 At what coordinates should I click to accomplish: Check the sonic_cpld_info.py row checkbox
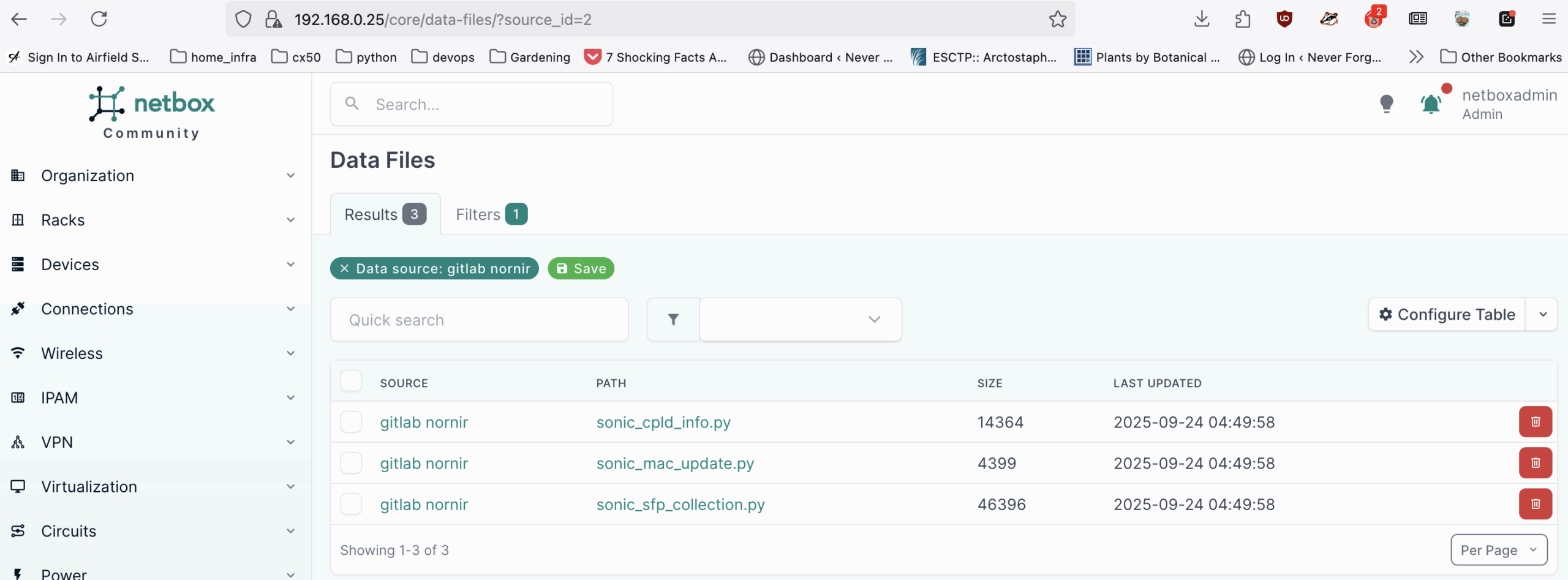[x=351, y=422]
